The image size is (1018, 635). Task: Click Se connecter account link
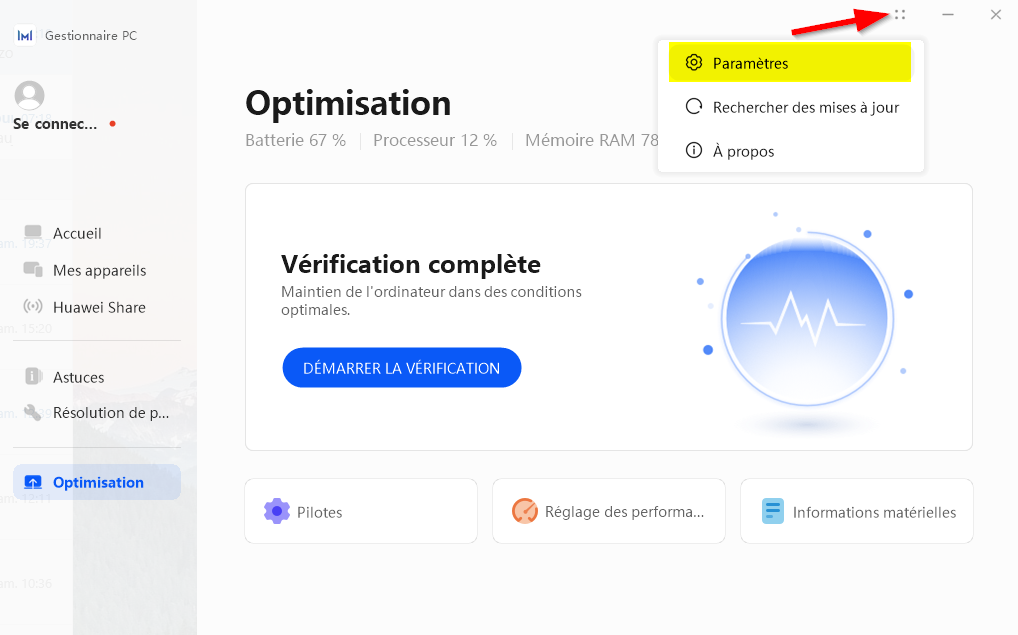(56, 124)
